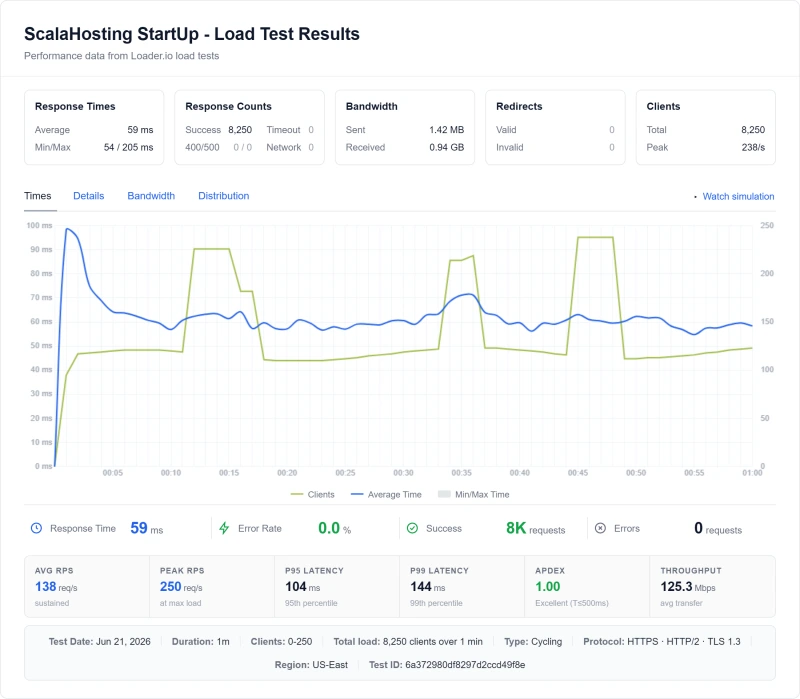Viewport: 800px width, 699px height.
Task: Click the Redirects card heading
Action: click(x=519, y=106)
